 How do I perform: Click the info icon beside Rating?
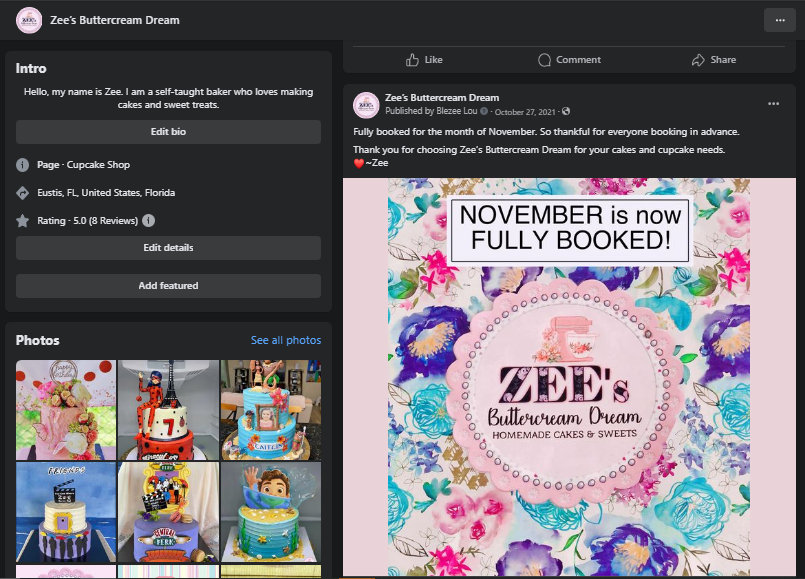point(148,221)
